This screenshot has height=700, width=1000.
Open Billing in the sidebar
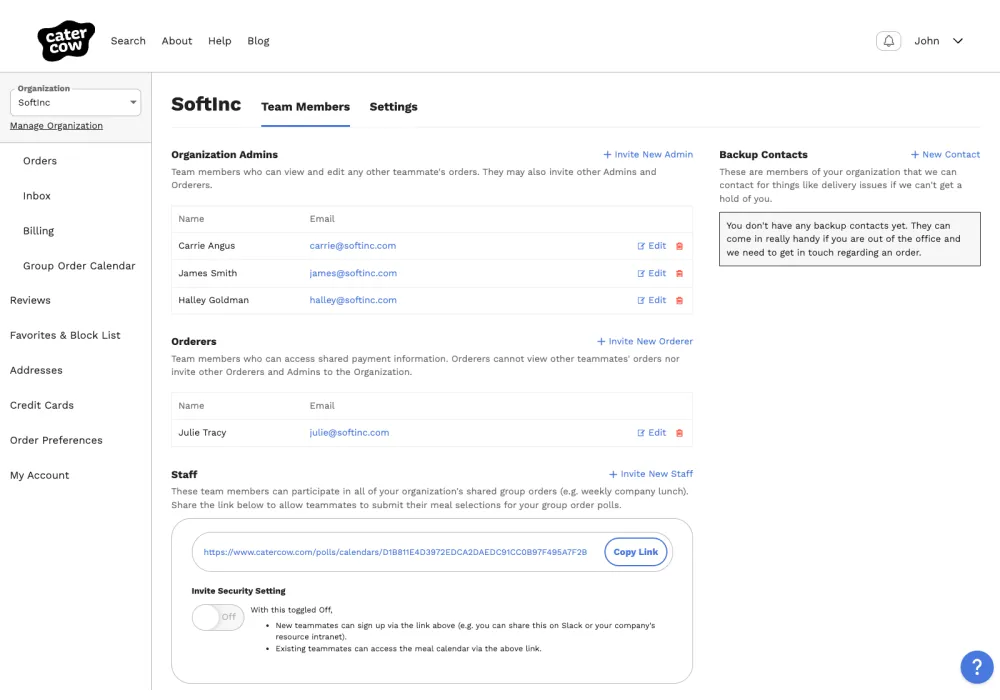point(39,231)
